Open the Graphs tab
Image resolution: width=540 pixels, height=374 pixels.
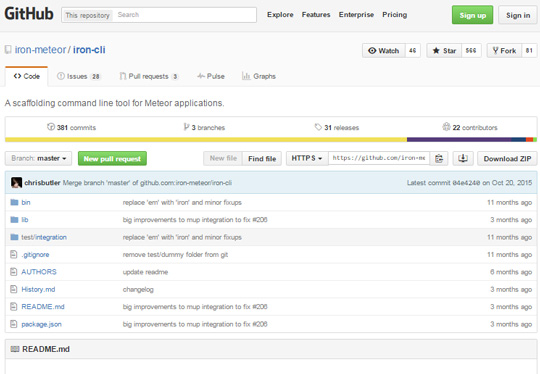259,76
